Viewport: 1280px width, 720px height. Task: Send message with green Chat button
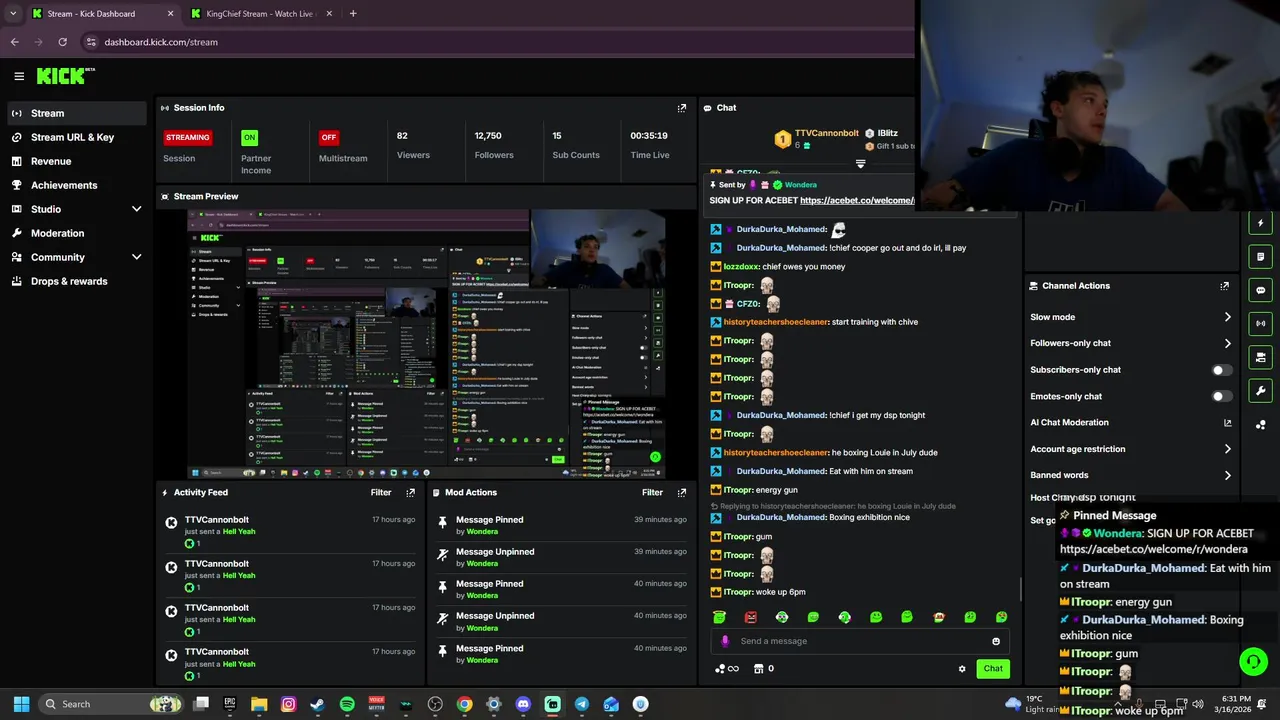click(993, 669)
